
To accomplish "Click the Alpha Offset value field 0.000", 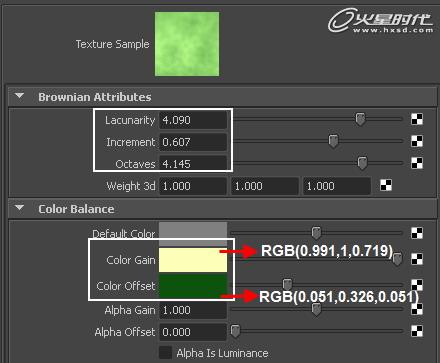I will [193, 332].
